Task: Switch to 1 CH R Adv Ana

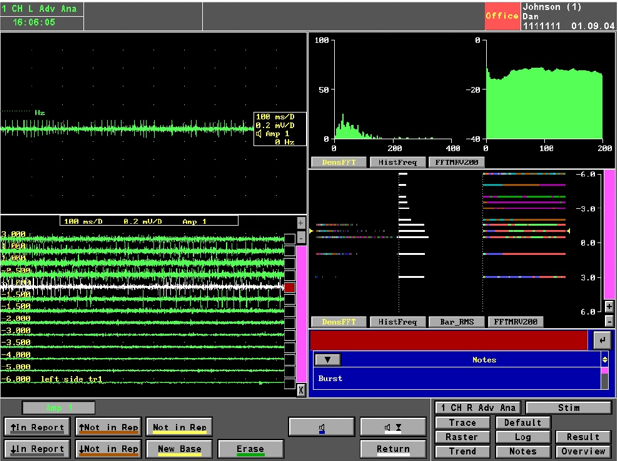Action: (477, 408)
